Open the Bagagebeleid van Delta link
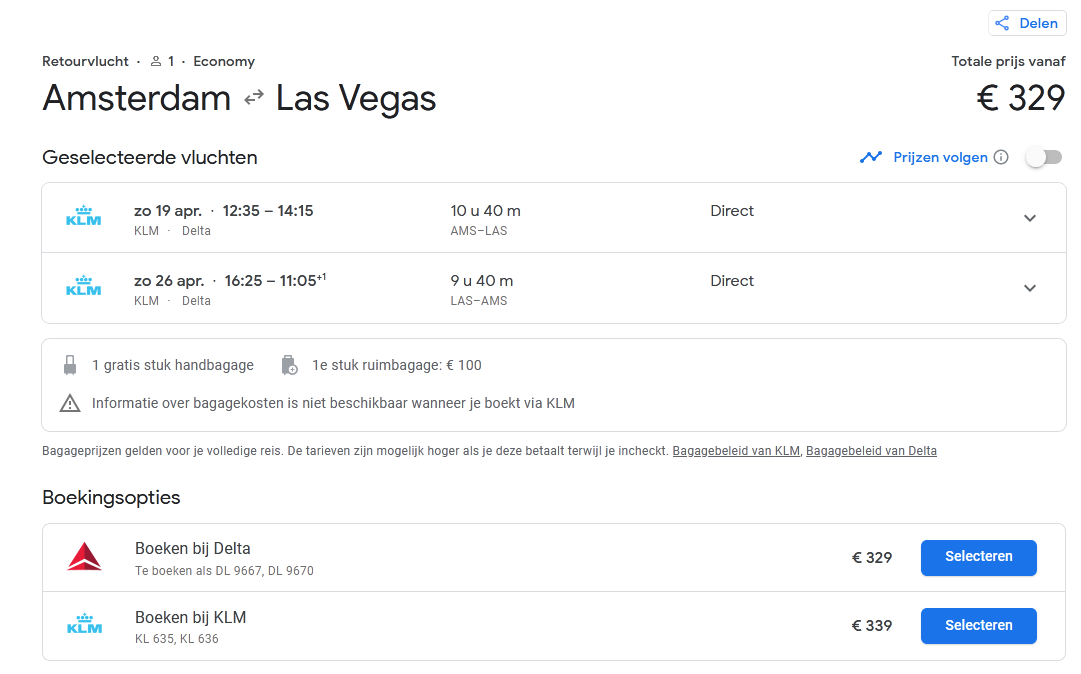The height and width of the screenshot is (674, 1081). click(871, 451)
